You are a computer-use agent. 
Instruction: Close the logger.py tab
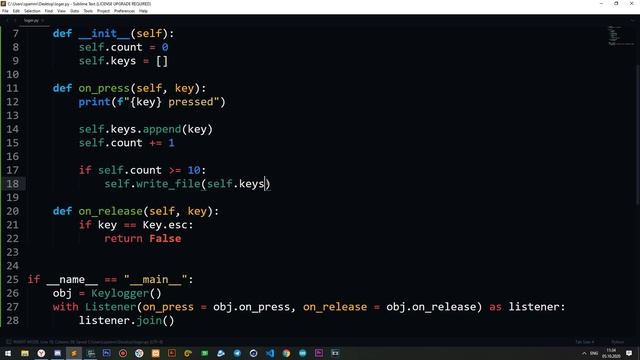point(42,20)
